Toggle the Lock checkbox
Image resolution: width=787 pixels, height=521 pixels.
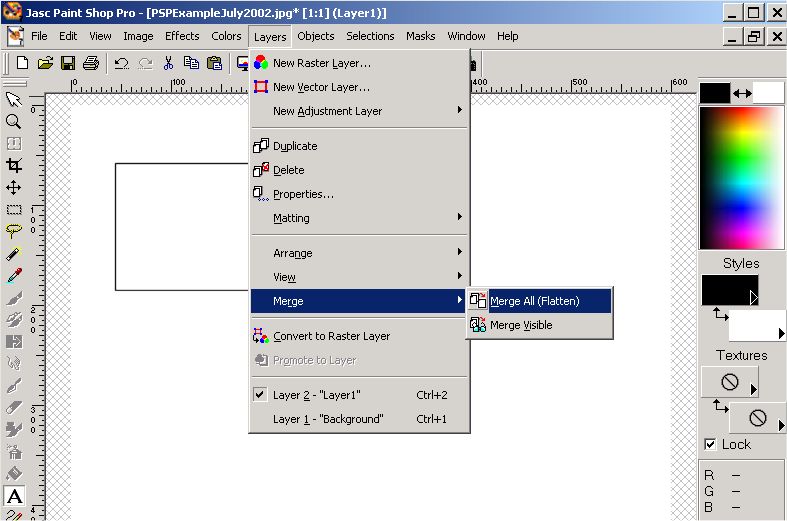coord(710,444)
